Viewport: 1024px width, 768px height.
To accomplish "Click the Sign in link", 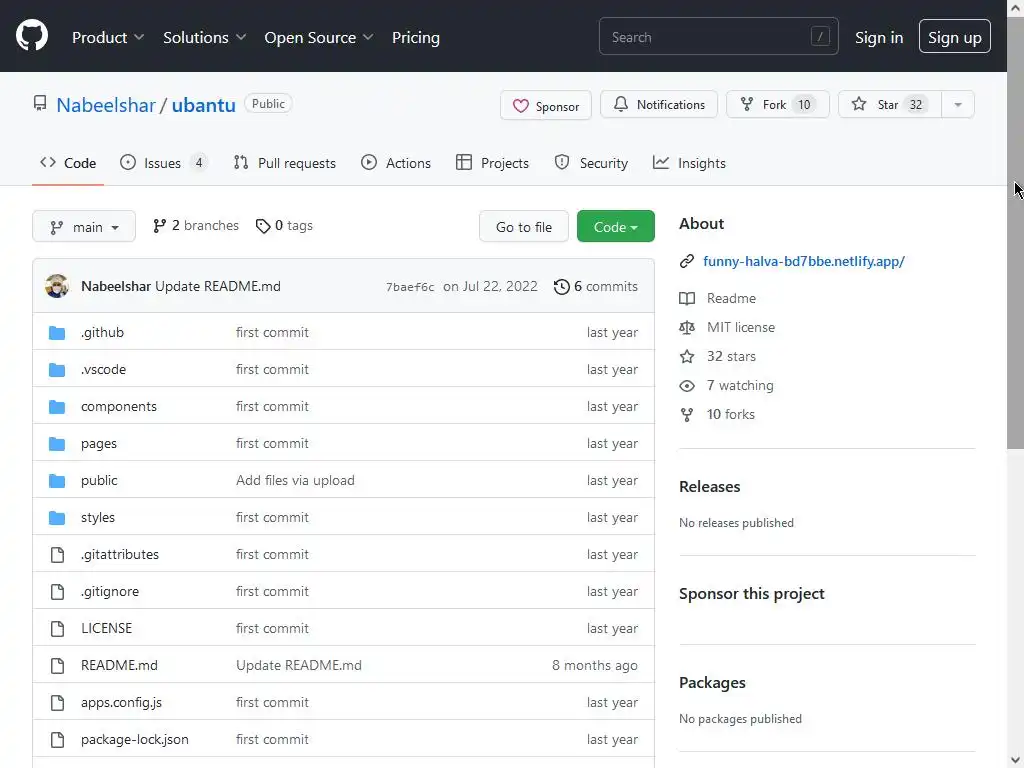I will pos(879,37).
